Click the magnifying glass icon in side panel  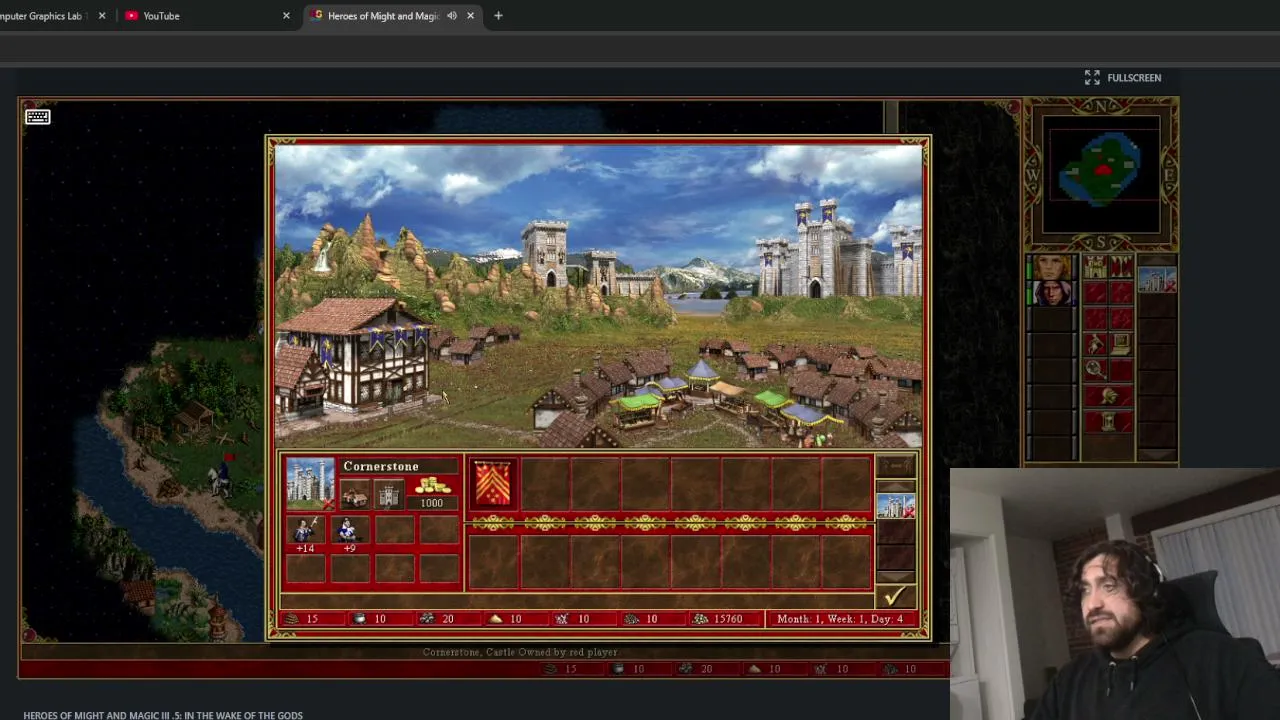point(1095,370)
